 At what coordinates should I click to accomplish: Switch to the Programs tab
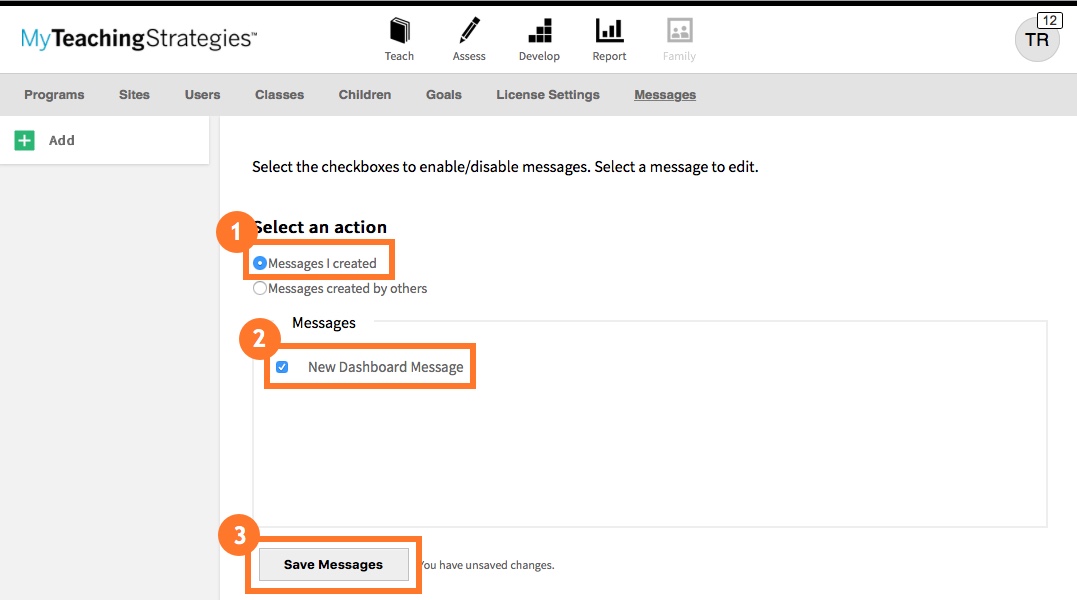click(54, 94)
